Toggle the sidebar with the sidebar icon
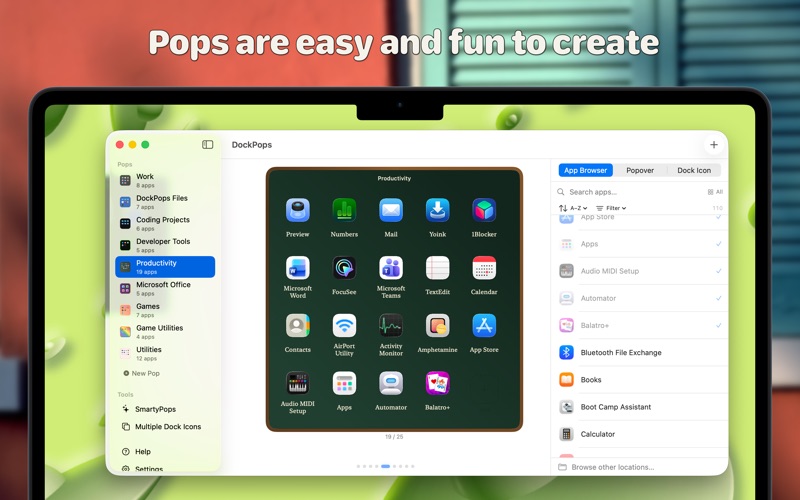The image size is (800, 500). coord(208,145)
